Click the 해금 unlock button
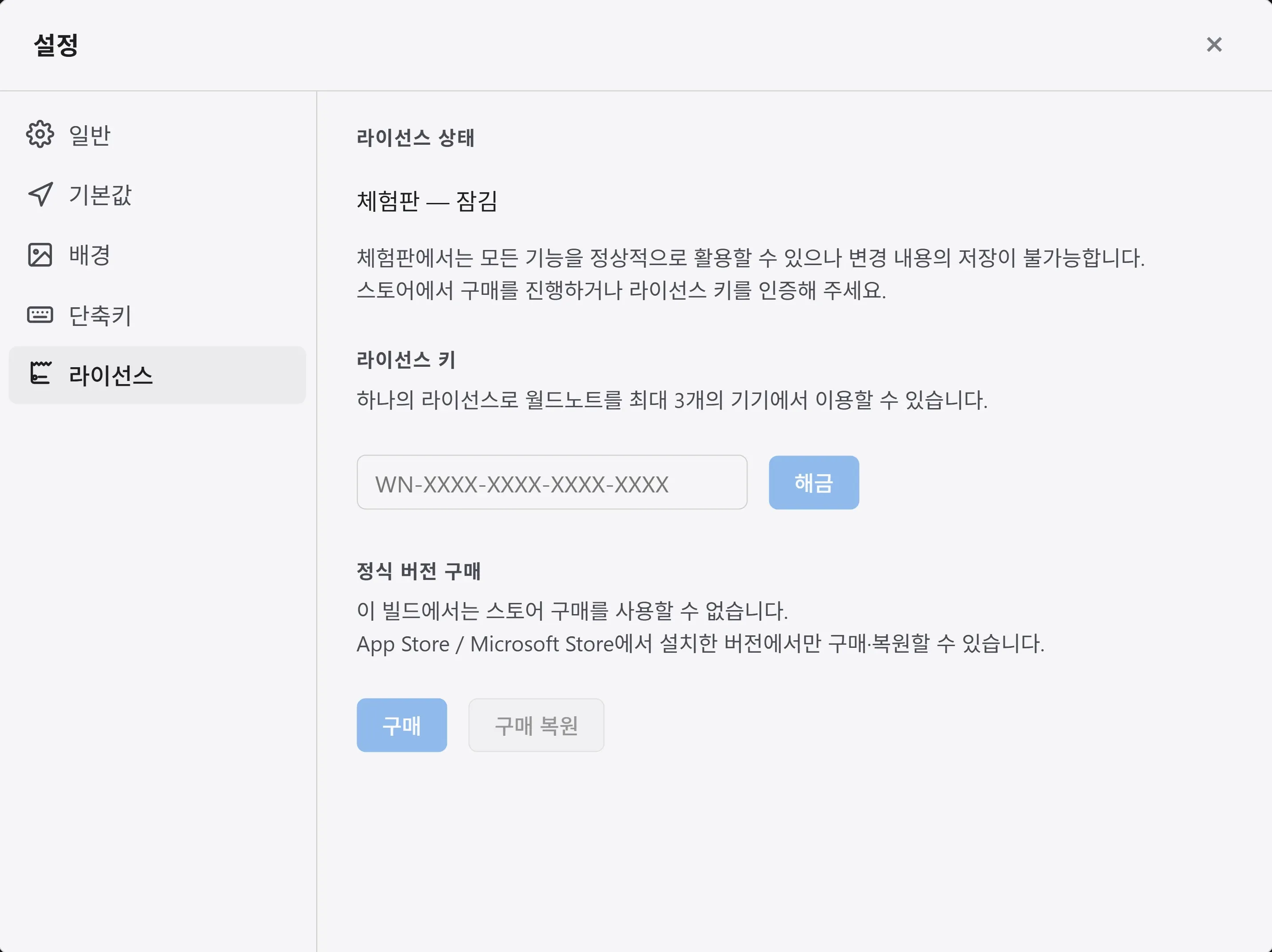Viewport: 1272px width, 952px height. [x=814, y=482]
